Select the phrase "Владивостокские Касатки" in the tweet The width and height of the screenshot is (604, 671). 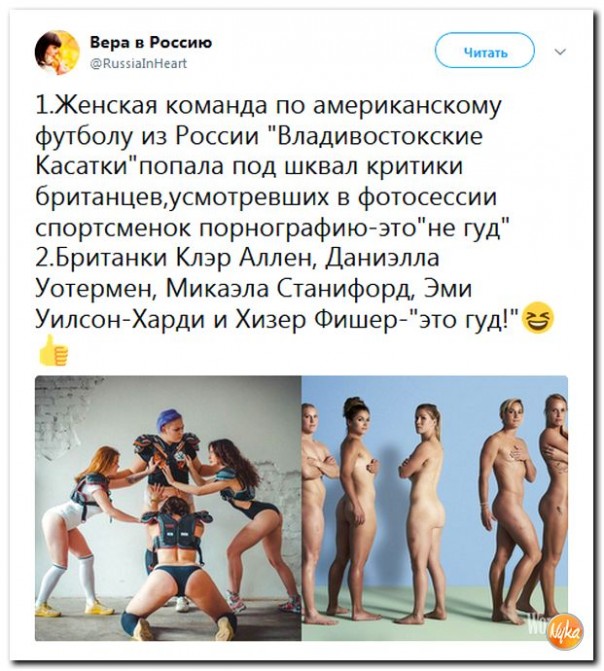(x=259, y=151)
